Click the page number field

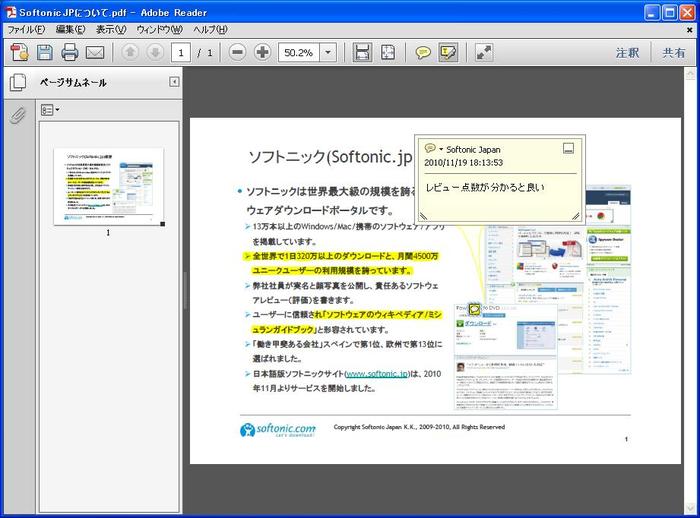coord(181,53)
